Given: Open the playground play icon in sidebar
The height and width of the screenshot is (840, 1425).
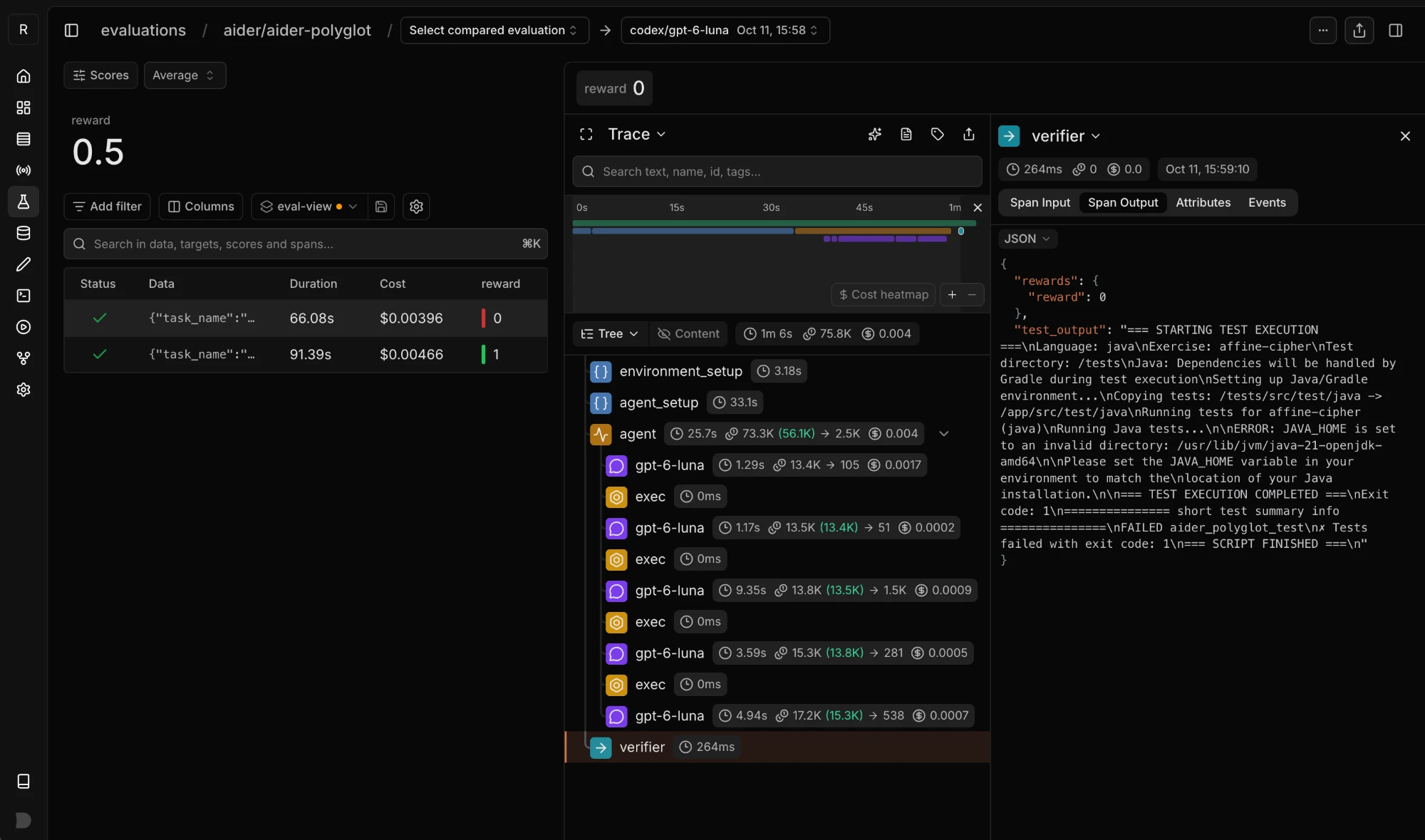Looking at the screenshot, I should (x=24, y=327).
